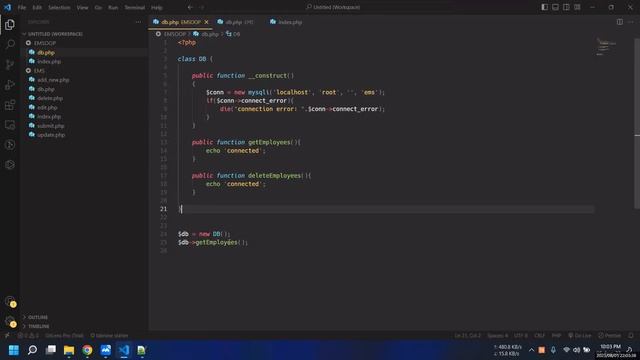Screen dimensions: 640x360
Task: Toggle the Primary Side Bar layout icon
Action: pyautogui.click(x=544, y=7)
